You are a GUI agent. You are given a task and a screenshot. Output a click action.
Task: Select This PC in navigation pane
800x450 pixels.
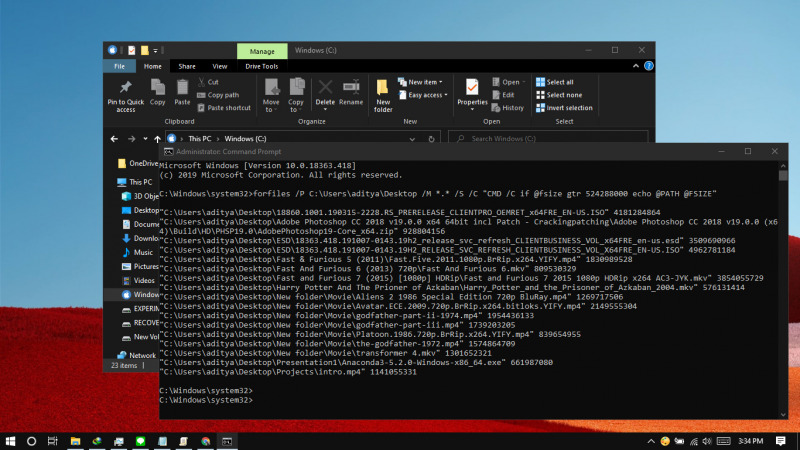(x=135, y=182)
